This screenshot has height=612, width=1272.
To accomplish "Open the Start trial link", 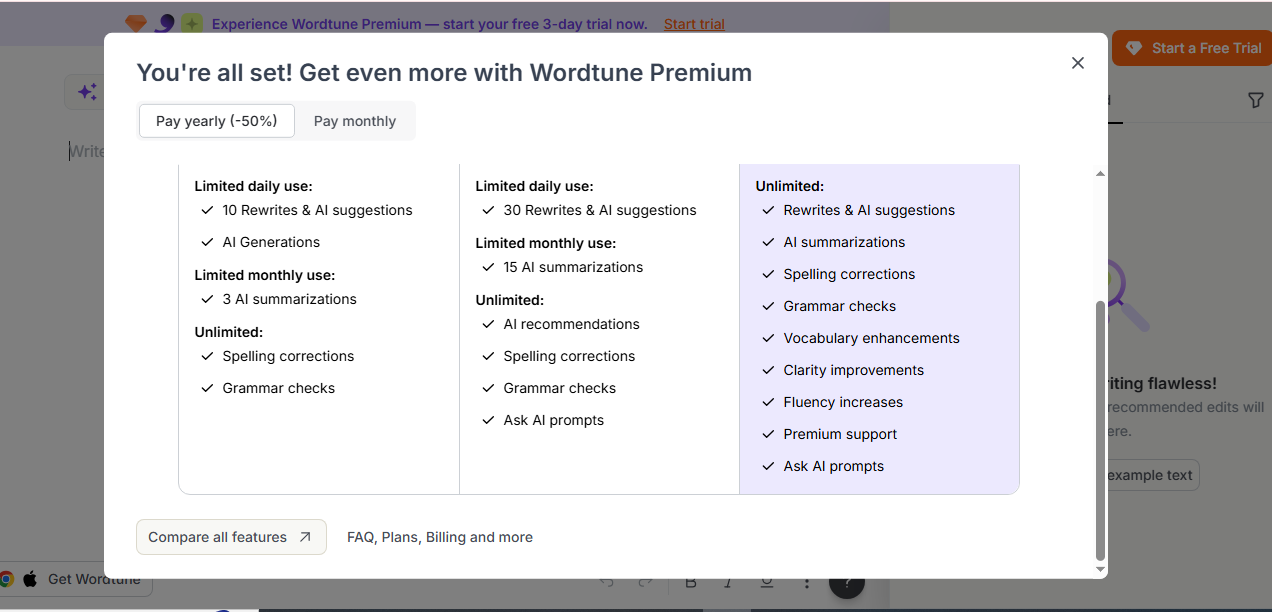I will click(x=693, y=23).
